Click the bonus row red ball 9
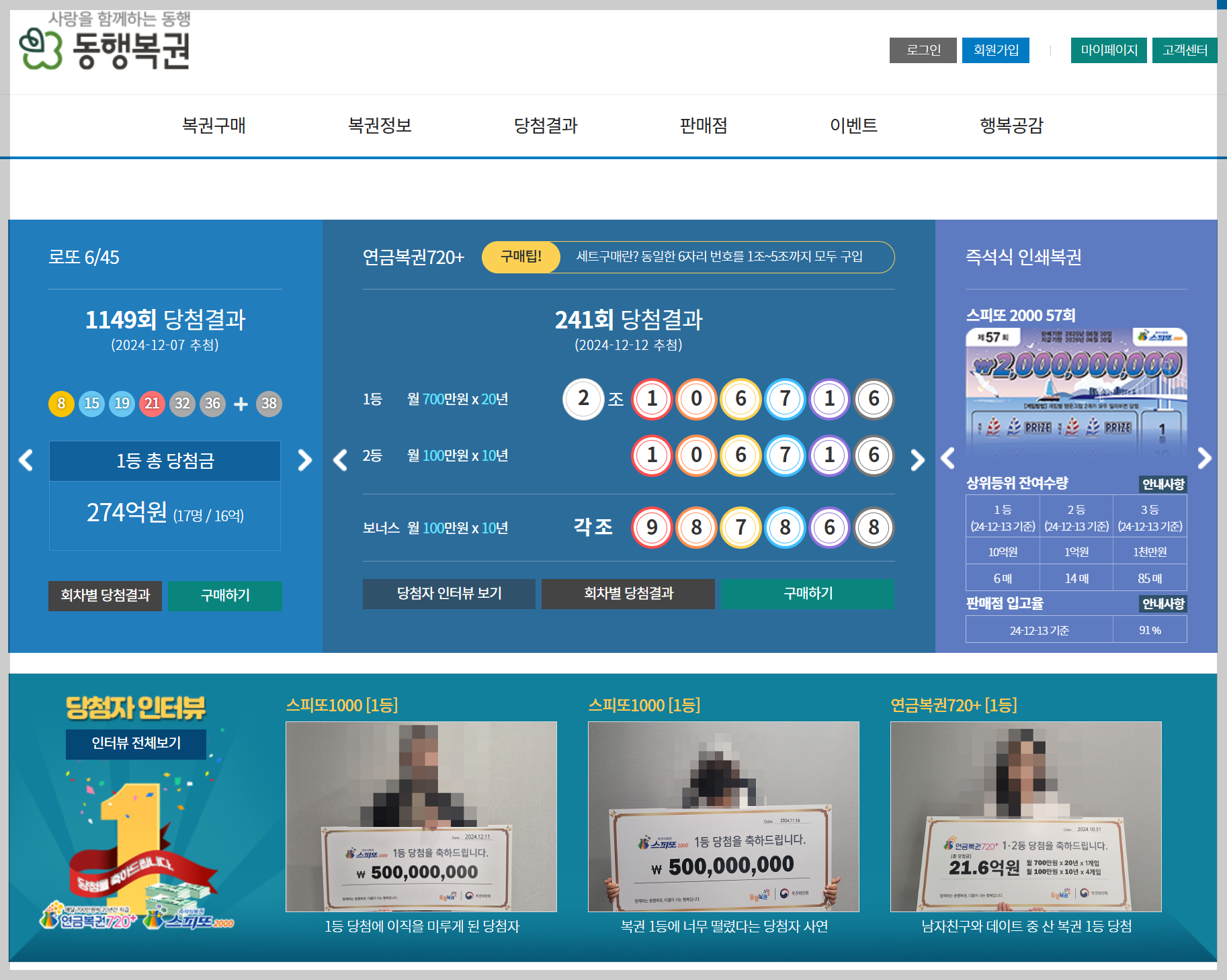The width and height of the screenshot is (1227, 980). click(652, 527)
